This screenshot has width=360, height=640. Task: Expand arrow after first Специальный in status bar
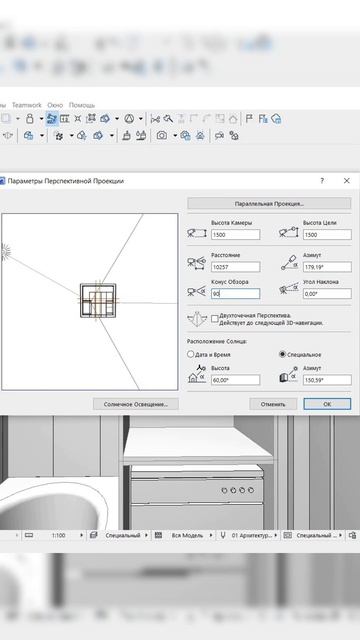tap(146, 535)
